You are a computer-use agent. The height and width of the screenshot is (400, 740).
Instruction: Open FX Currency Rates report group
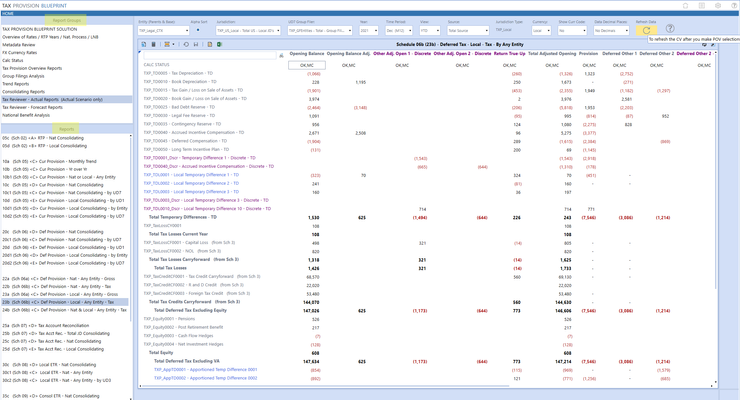19,52
